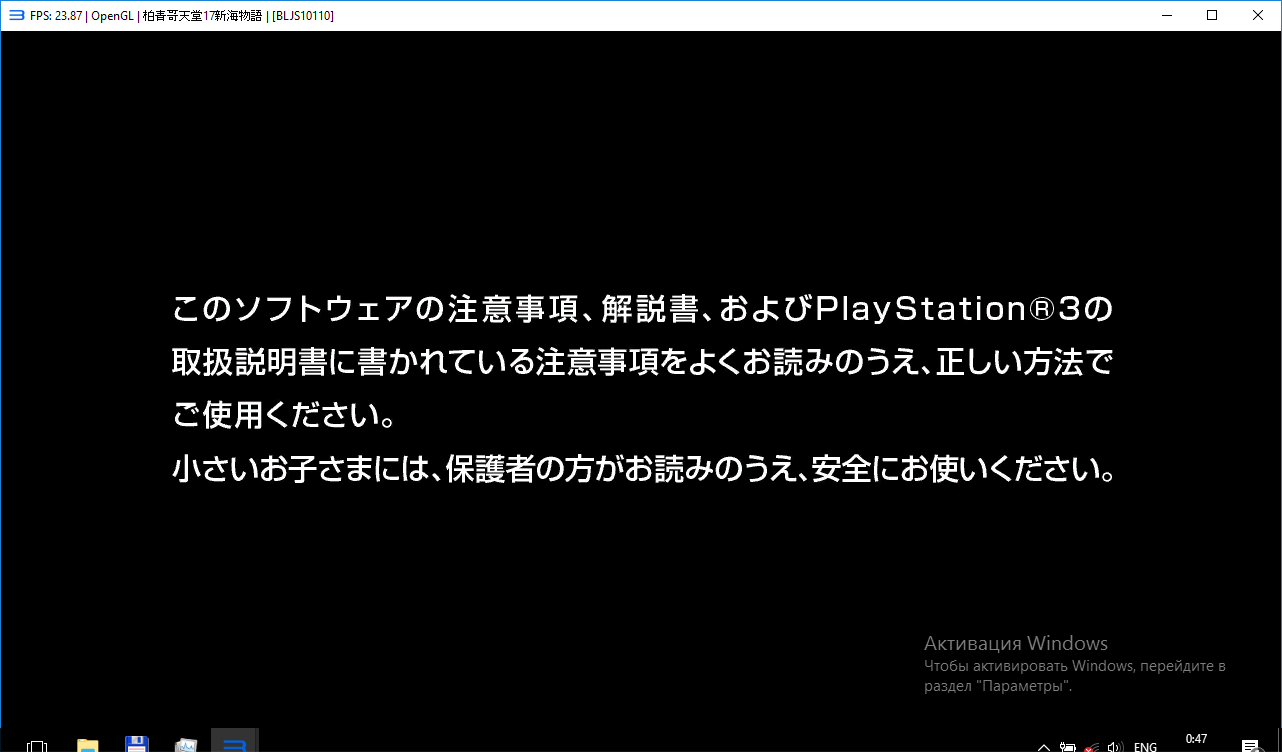Click the floppy disk taskbar icon
The image size is (1282, 752).
(x=137, y=744)
